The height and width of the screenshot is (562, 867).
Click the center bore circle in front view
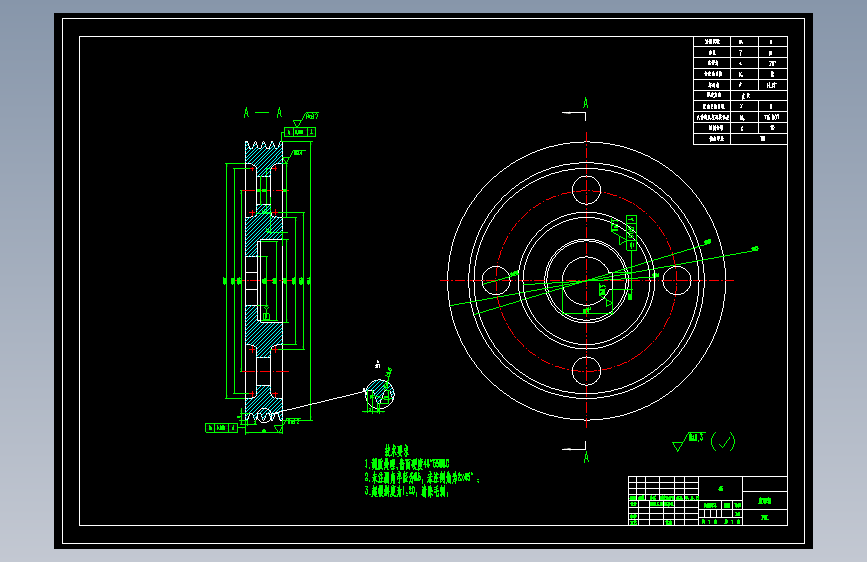[x=586, y=280]
